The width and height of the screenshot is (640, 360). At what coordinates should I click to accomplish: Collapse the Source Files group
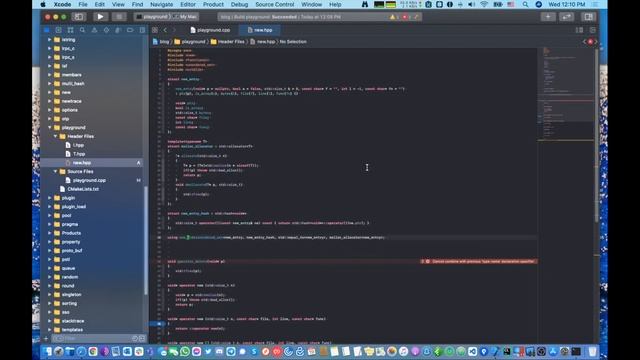[x=56, y=171]
